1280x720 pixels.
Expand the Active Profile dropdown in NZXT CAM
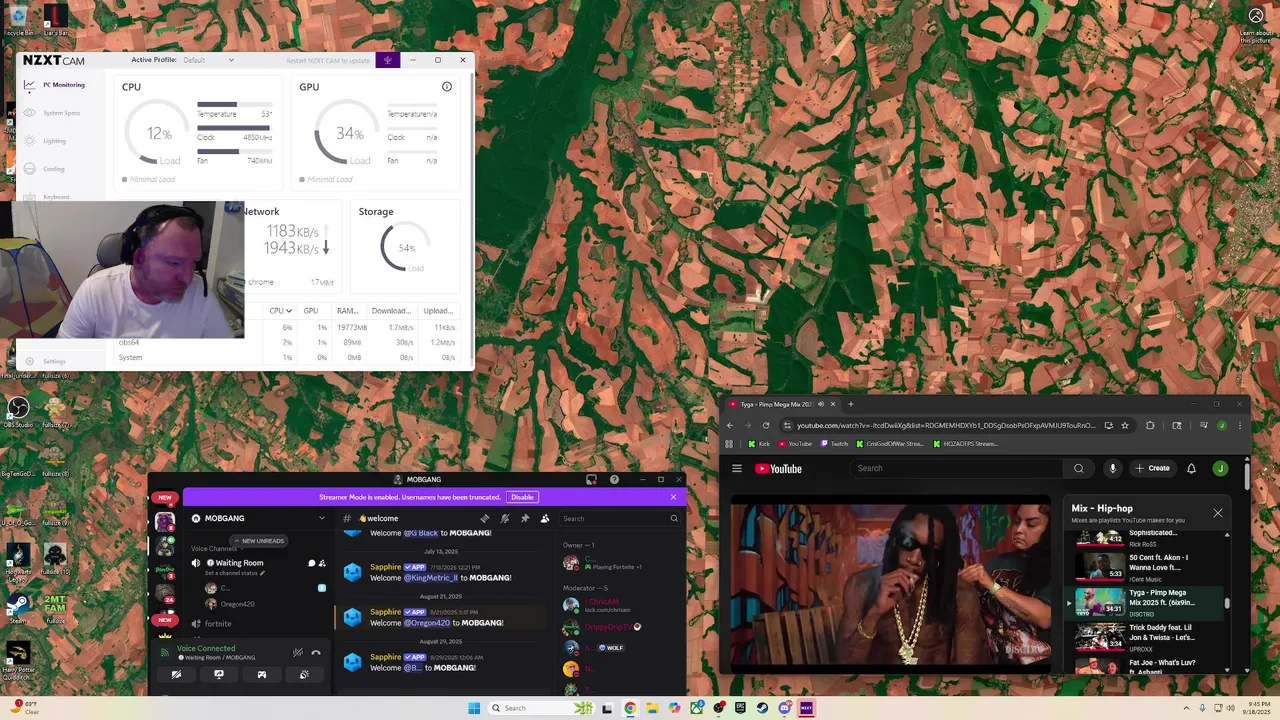pyautogui.click(x=208, y=60)
